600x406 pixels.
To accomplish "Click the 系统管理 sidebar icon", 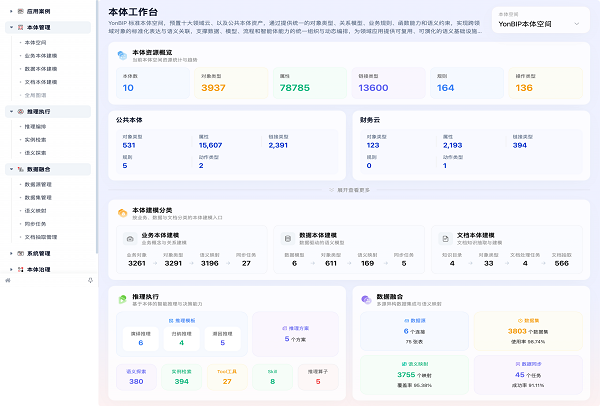I will click(21, 253).
